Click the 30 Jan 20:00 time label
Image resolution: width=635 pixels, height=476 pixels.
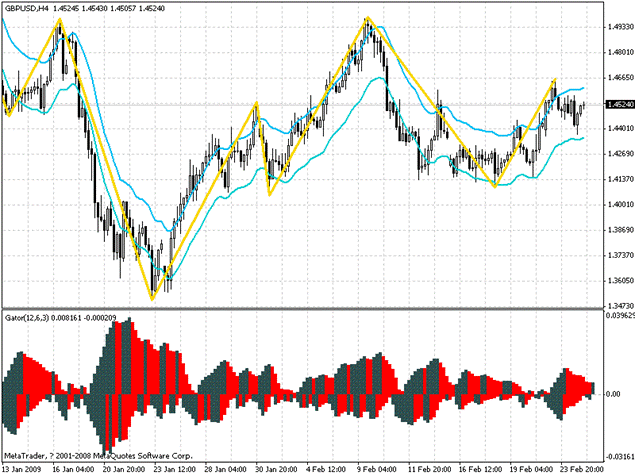pos(277,470)
